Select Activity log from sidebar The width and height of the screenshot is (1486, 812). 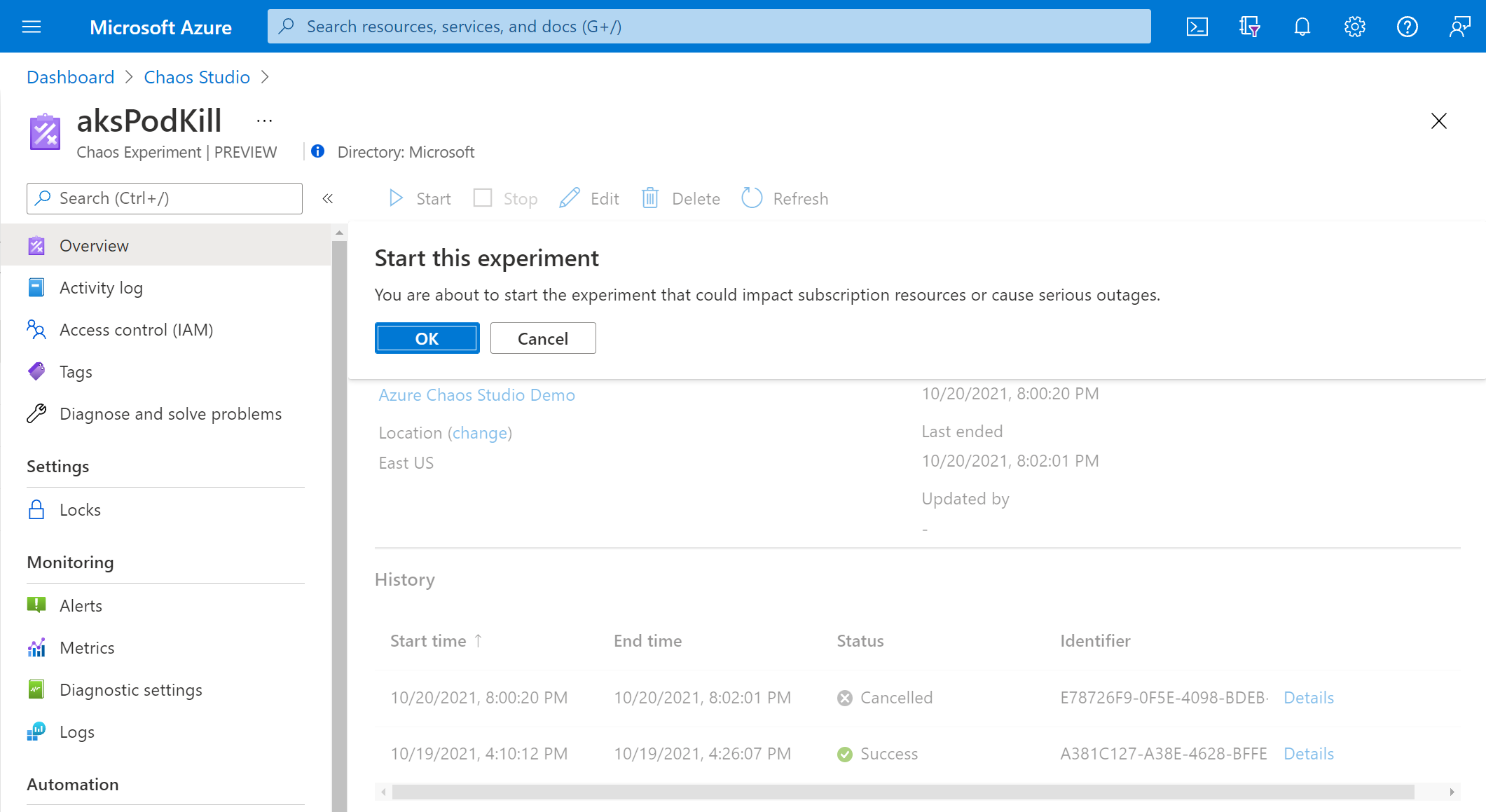pos(101,287)
